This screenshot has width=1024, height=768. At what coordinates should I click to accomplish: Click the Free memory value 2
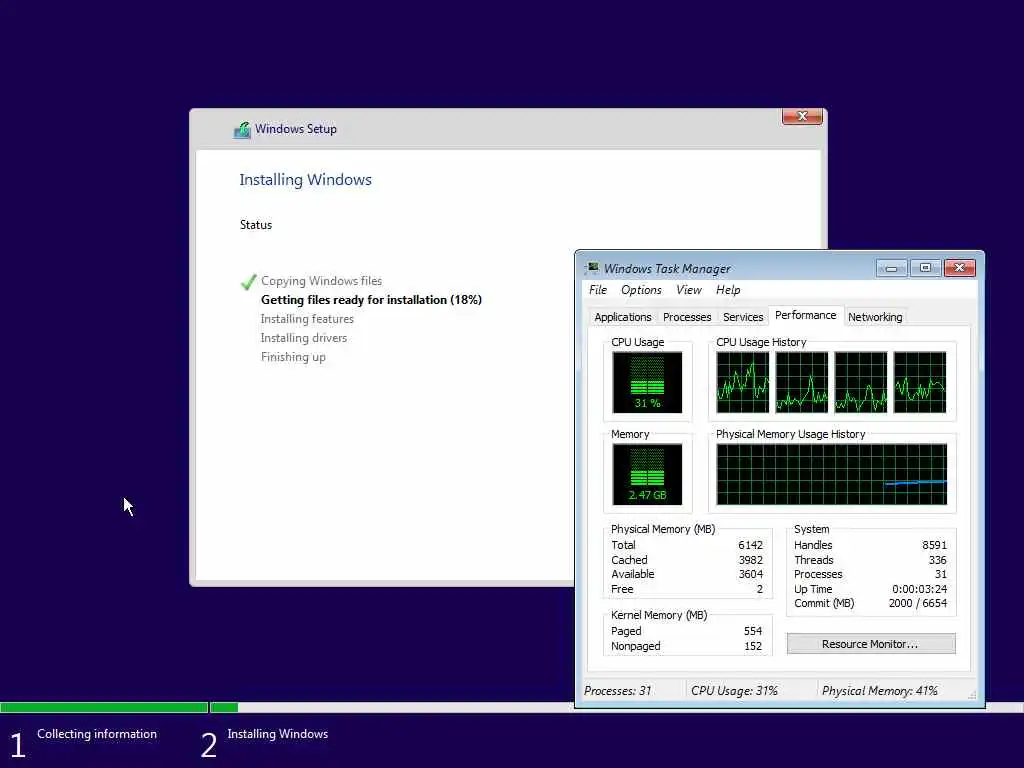760,589
